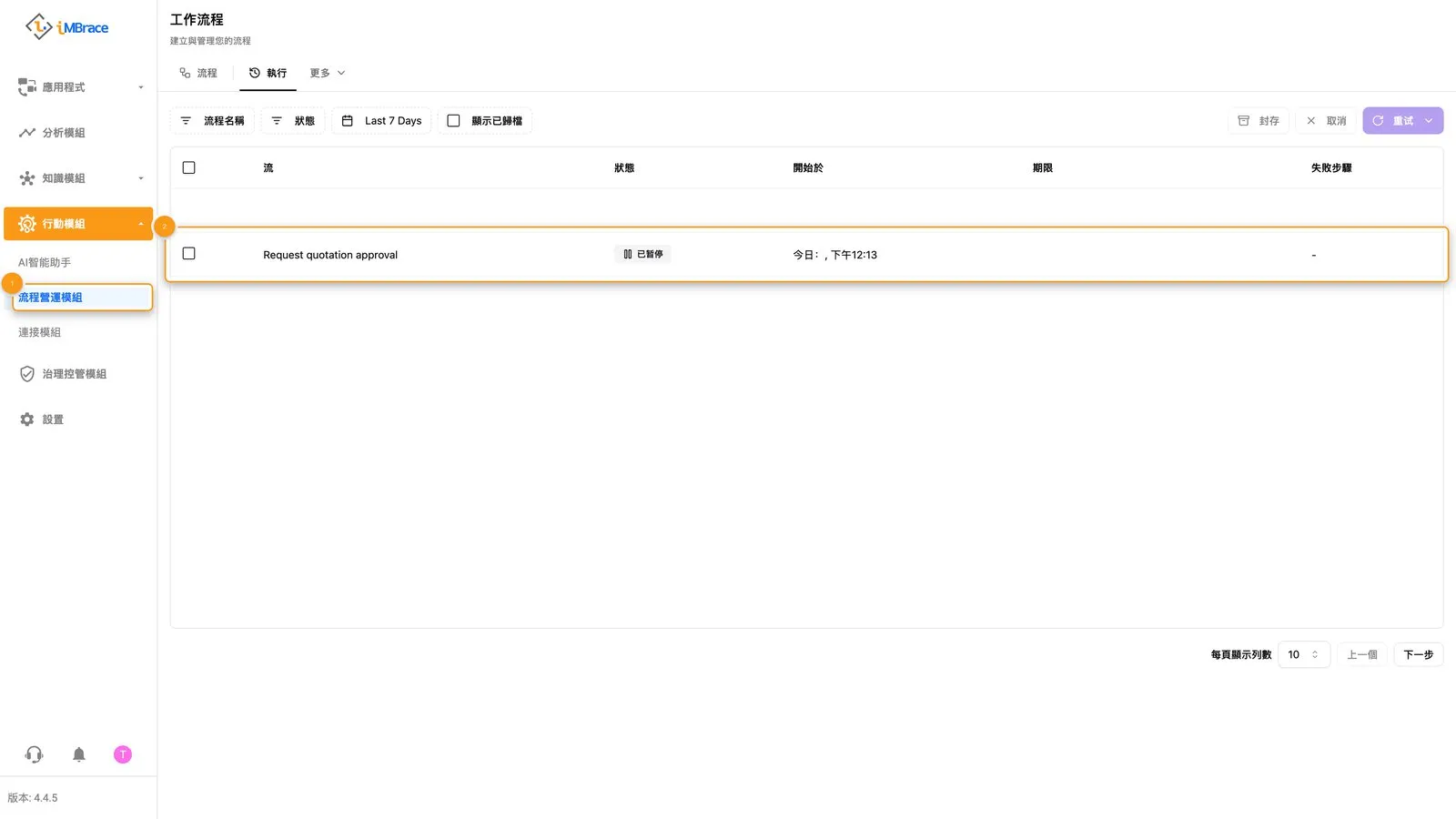Select 流程營運模組 in the sidebar

[82, 298]
